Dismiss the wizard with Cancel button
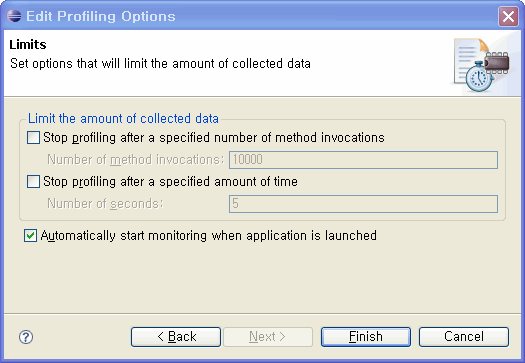525x363 pixels. point(464,337)
